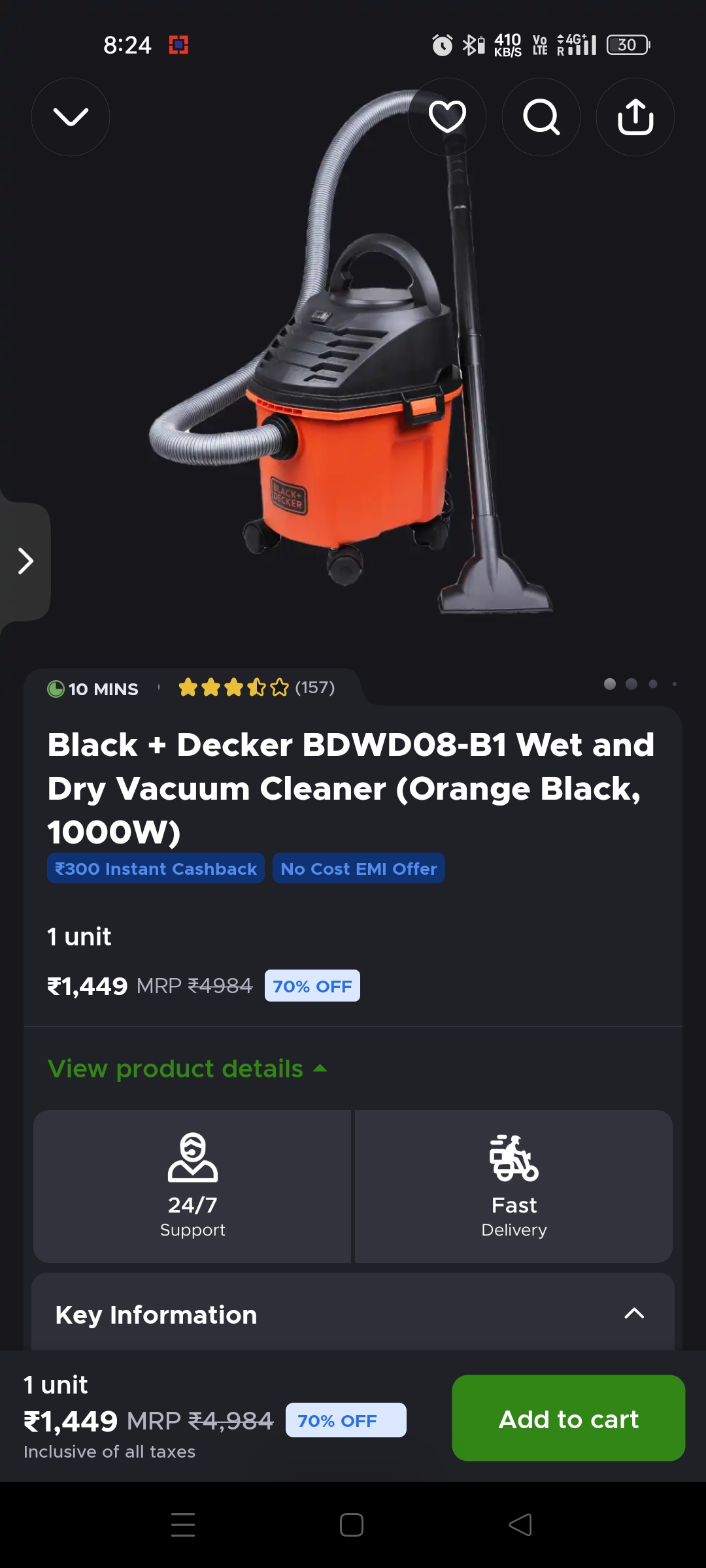Tap the 24/7 Support icon
The width and height of the screenshot is (706, 1568).
[x=192, y=1158]
